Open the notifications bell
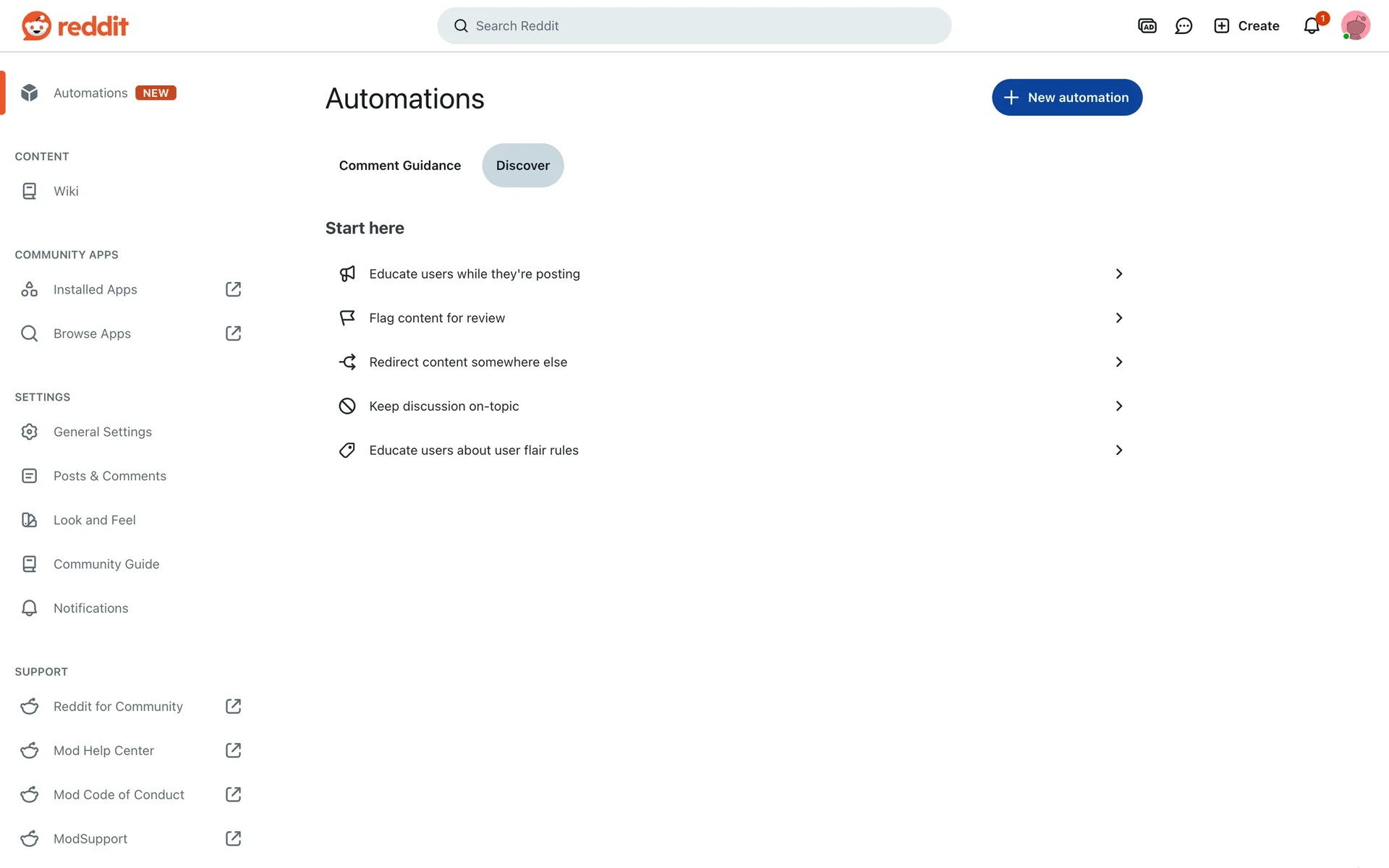 [1312, 26]
